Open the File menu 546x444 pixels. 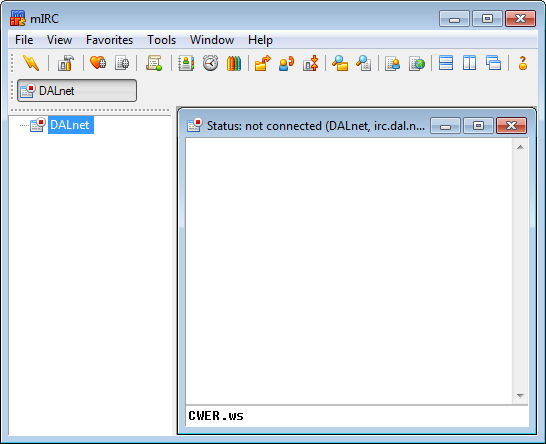[x=24, y=40]
